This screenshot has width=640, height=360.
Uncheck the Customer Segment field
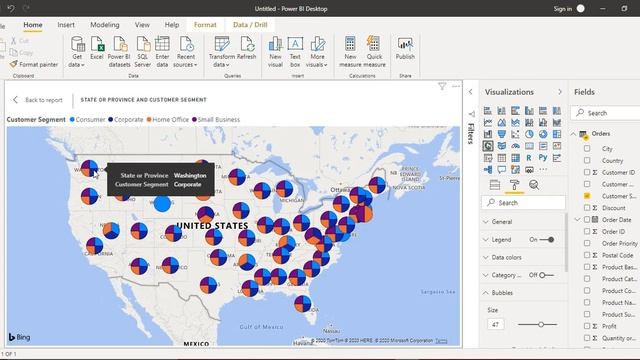click(x=587, y=196)
